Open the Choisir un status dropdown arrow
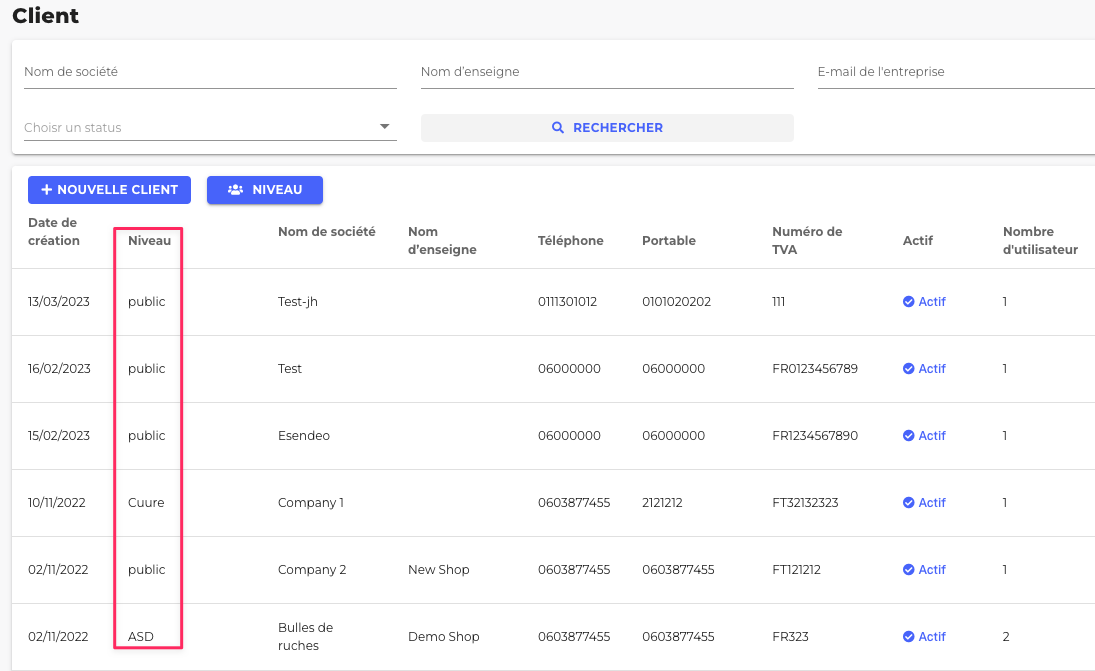This screenshot has width=1095, height=671. click(384, 127)
